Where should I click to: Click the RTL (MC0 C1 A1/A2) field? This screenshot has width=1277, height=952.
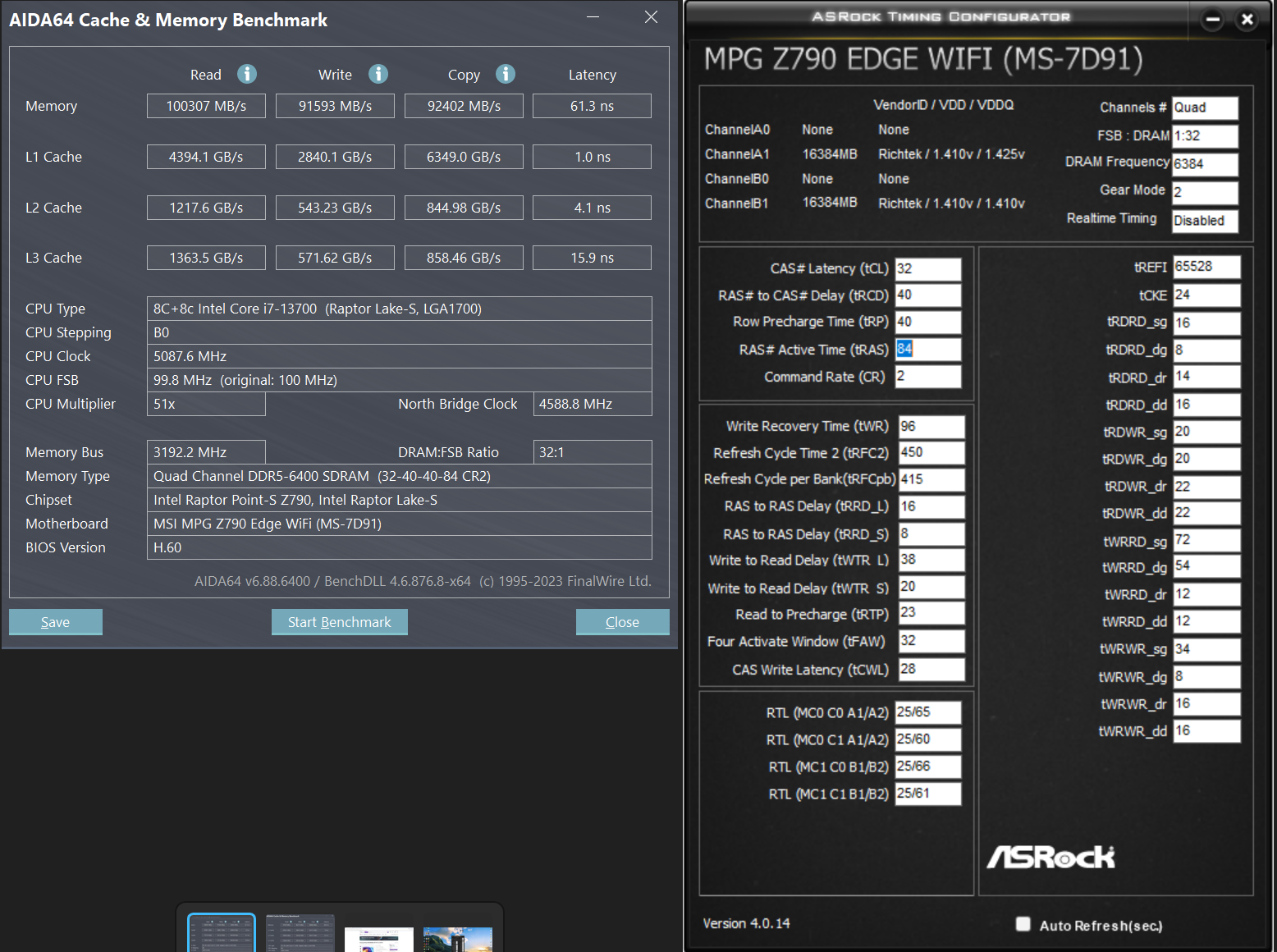[927, 739]
